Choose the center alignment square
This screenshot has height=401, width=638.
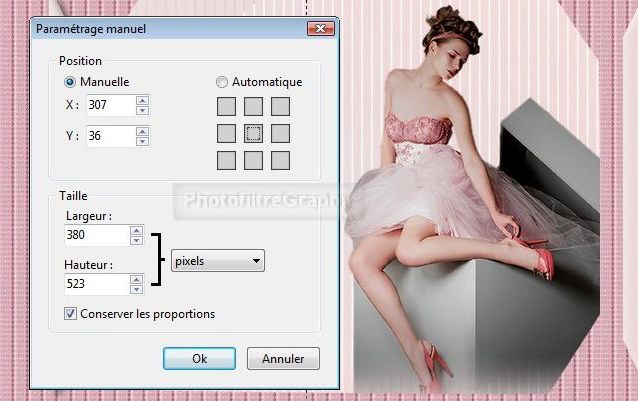[253, 133]
